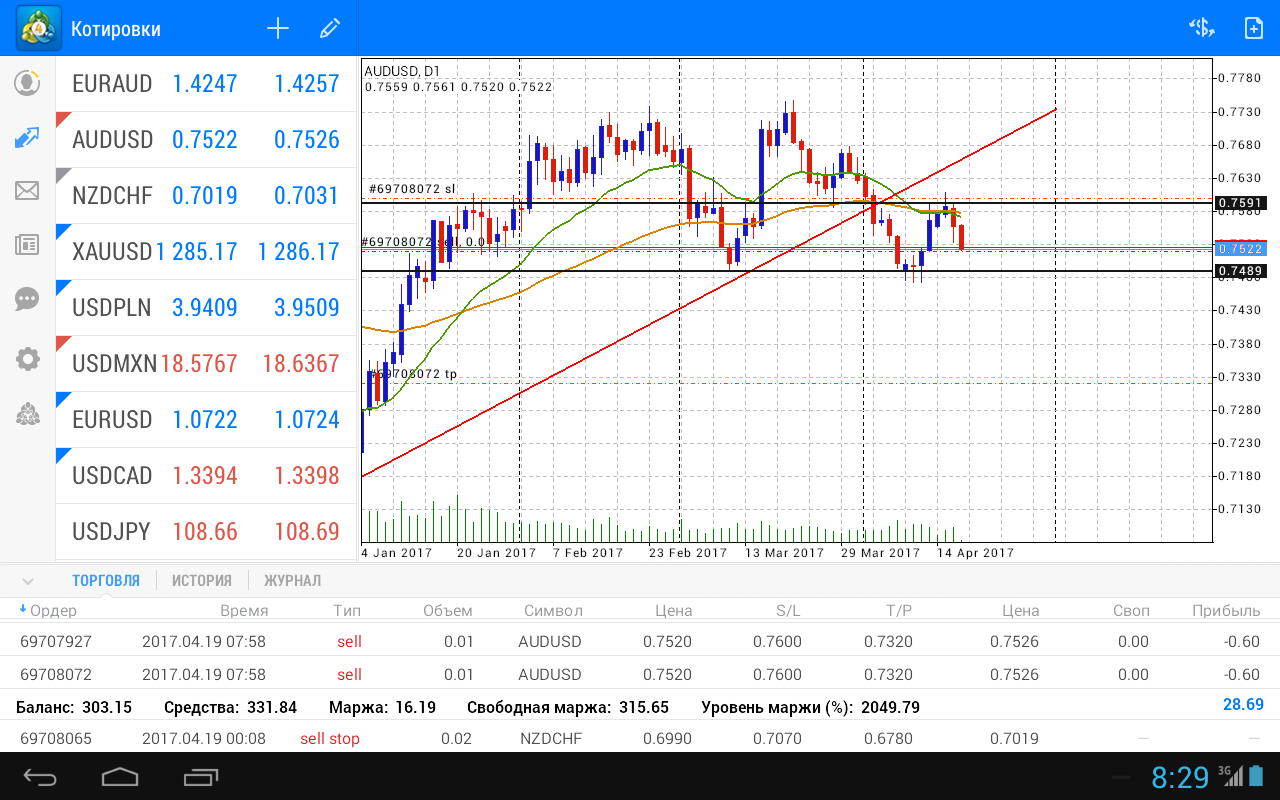Open accounts icon in sidebar
This screenshot has width=1280, height=800.
[x=27, y=83]
